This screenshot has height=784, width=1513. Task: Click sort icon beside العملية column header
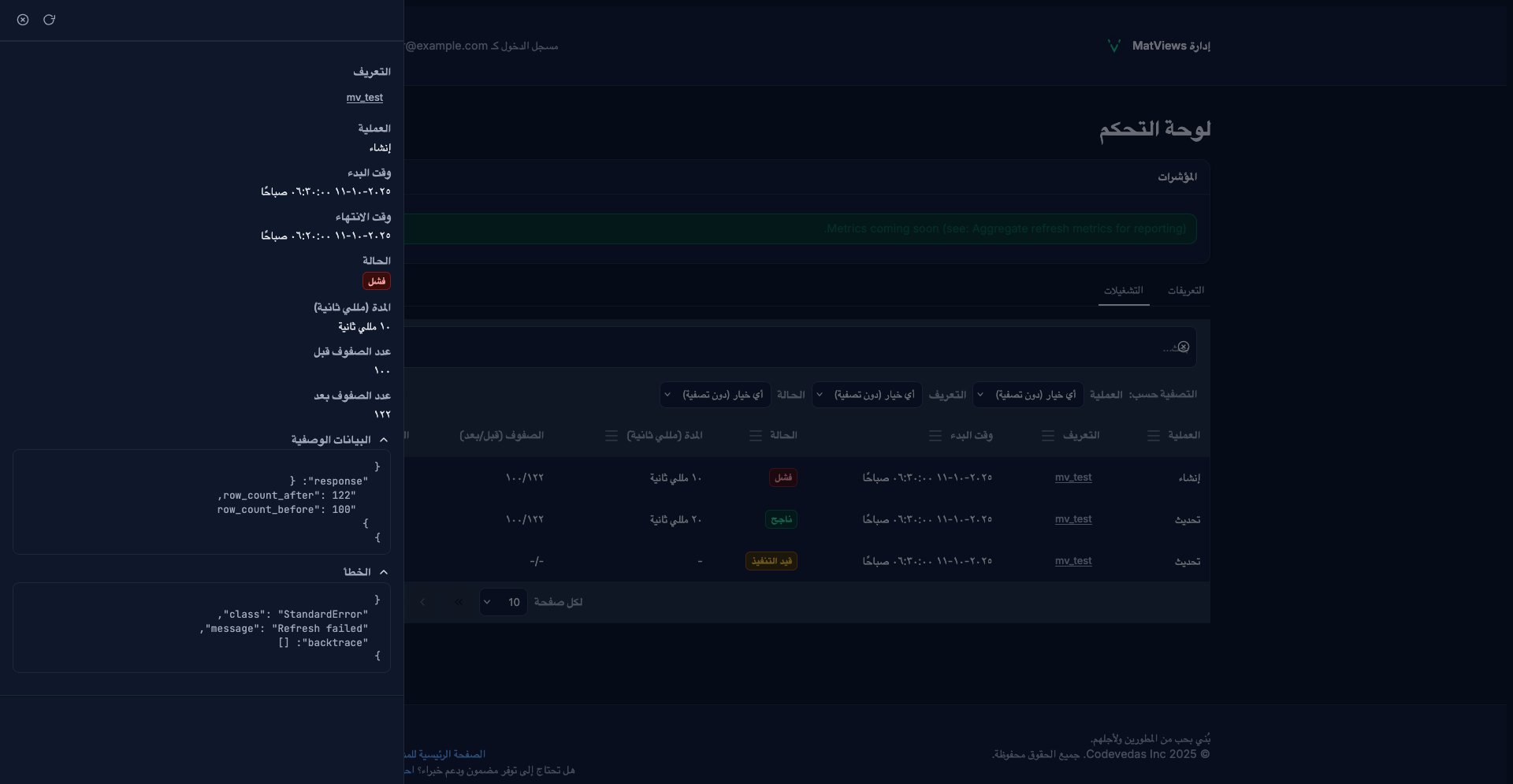1153,436
